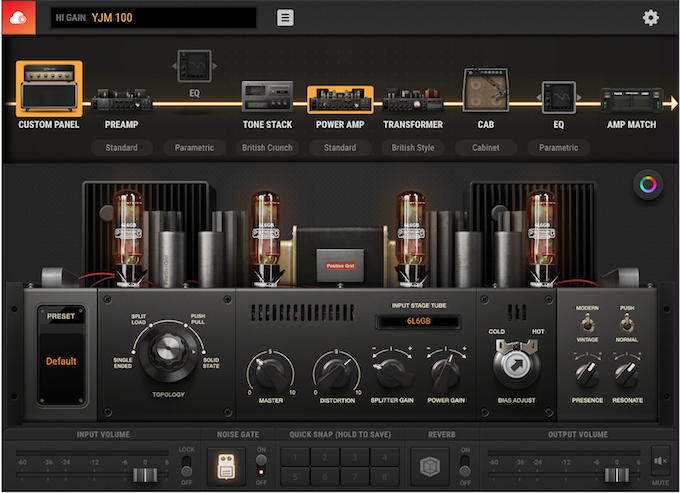The height and width of the screenshot is (493, 680).
Task: Open the preset list menu icon
Action: click(285, 18)
